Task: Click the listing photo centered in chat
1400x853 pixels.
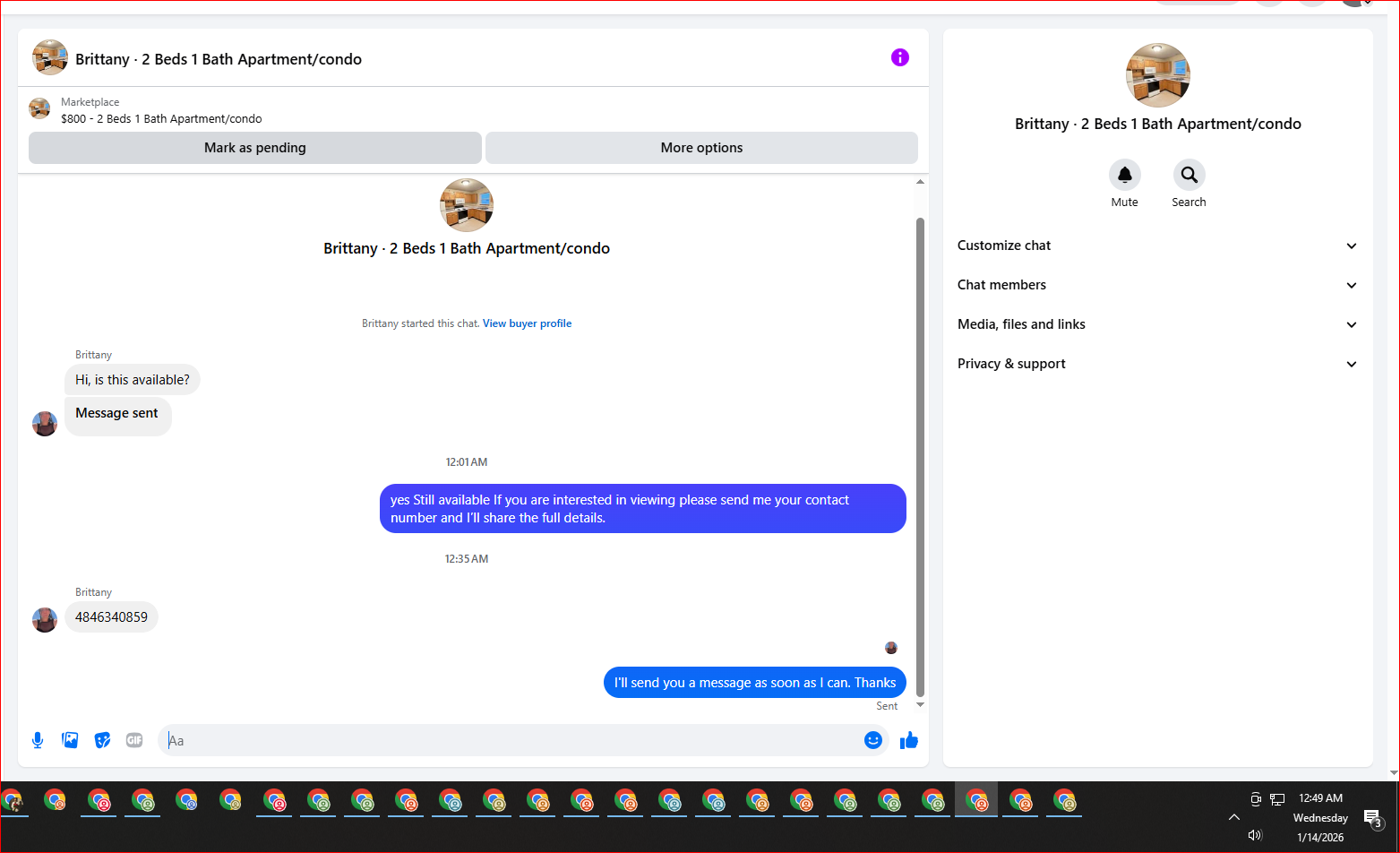Action: coord(467,205)
